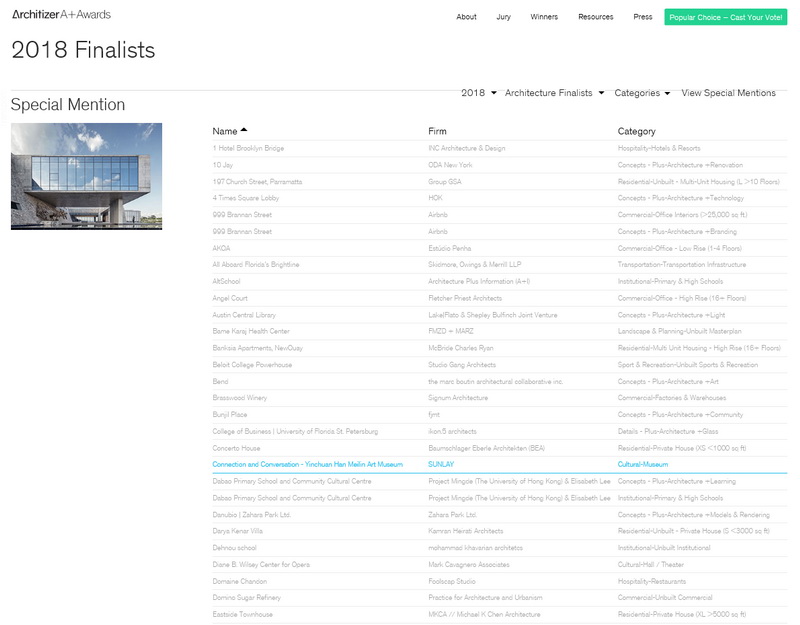The width and height of the screenshot is (800, 625).
Task: Click Studio Gang Architects firm
Action: [462, 365]
